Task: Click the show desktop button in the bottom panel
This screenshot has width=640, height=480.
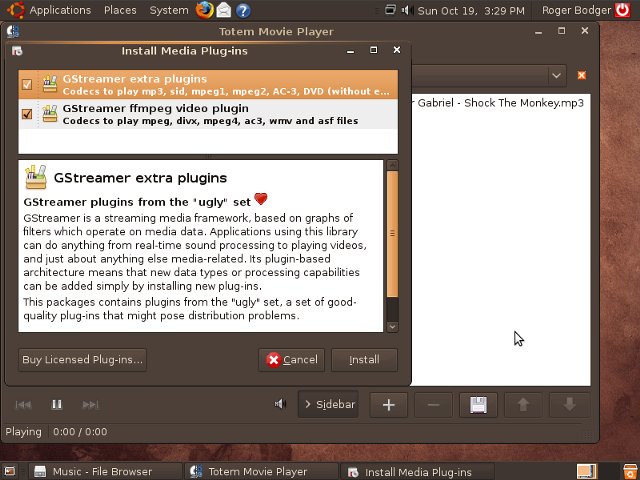Action: (10, 472)
